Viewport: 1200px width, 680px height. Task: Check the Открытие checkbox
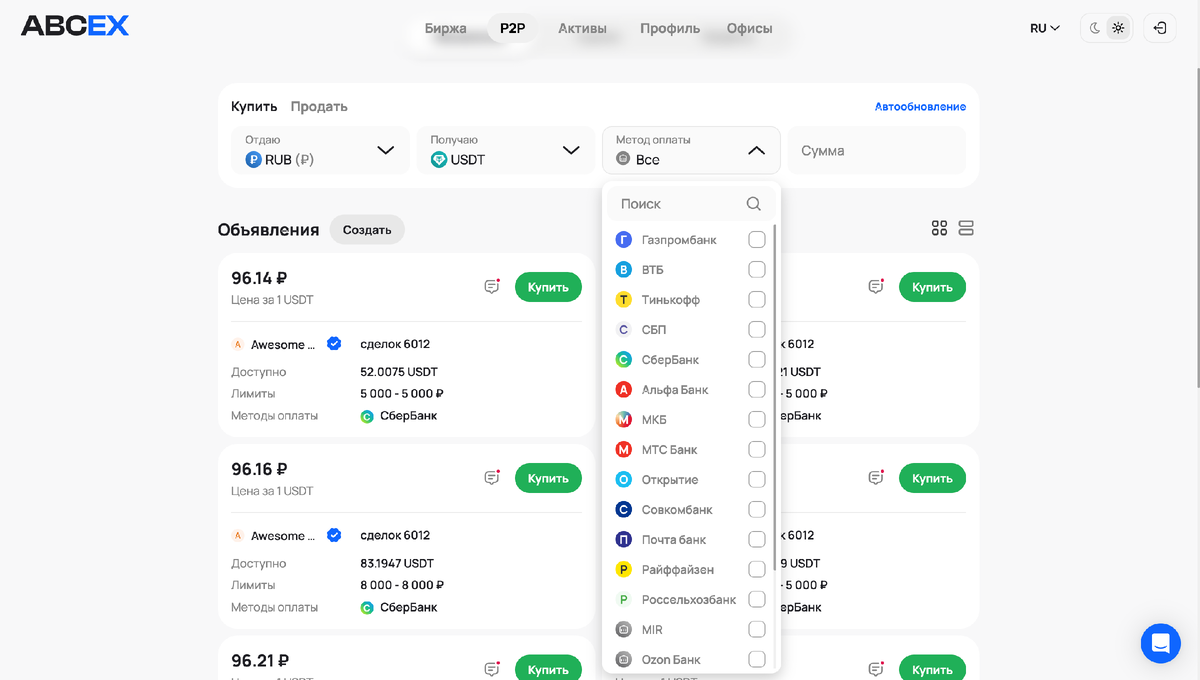757,480
